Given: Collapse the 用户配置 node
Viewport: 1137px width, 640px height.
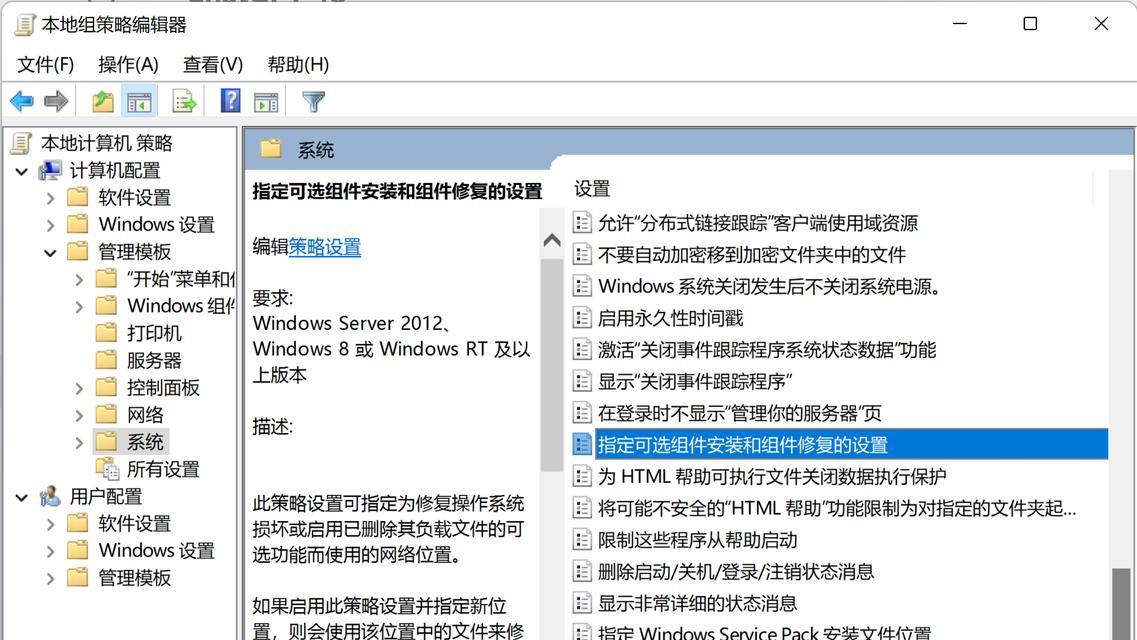Looking at the screenshot, I should [22, 498].
